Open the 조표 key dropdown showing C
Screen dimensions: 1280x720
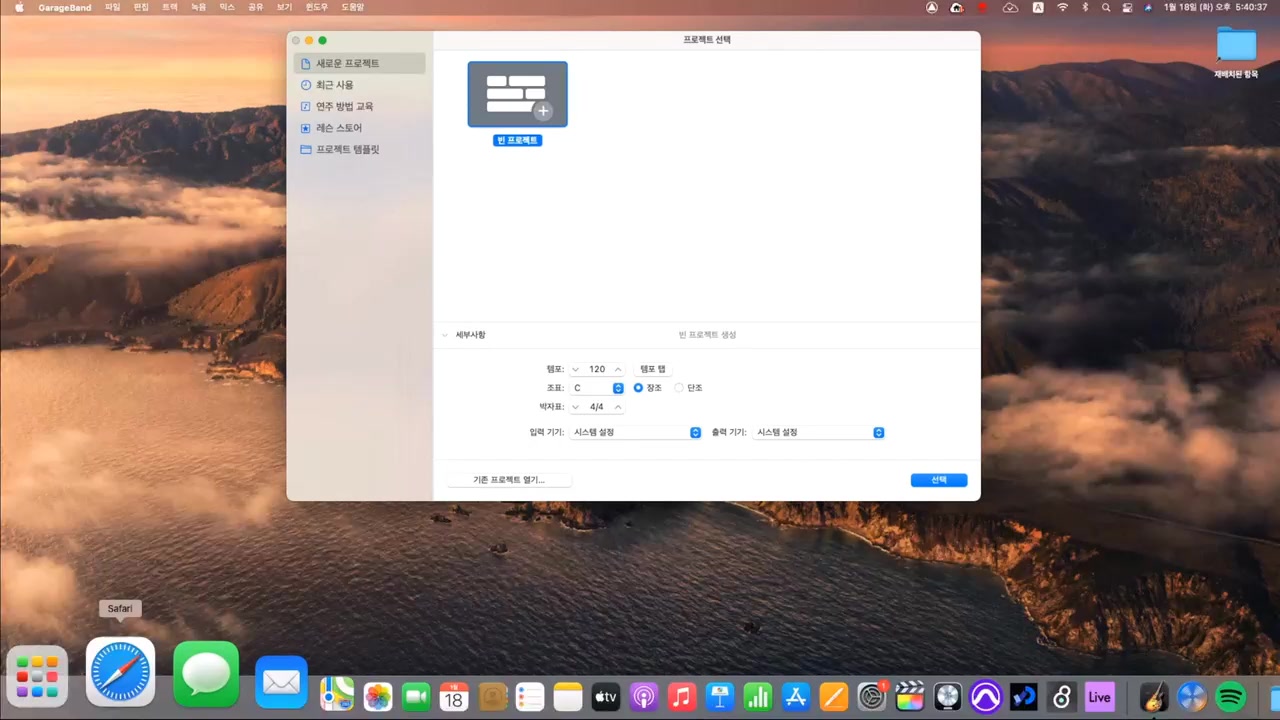[x=617, y=388]
